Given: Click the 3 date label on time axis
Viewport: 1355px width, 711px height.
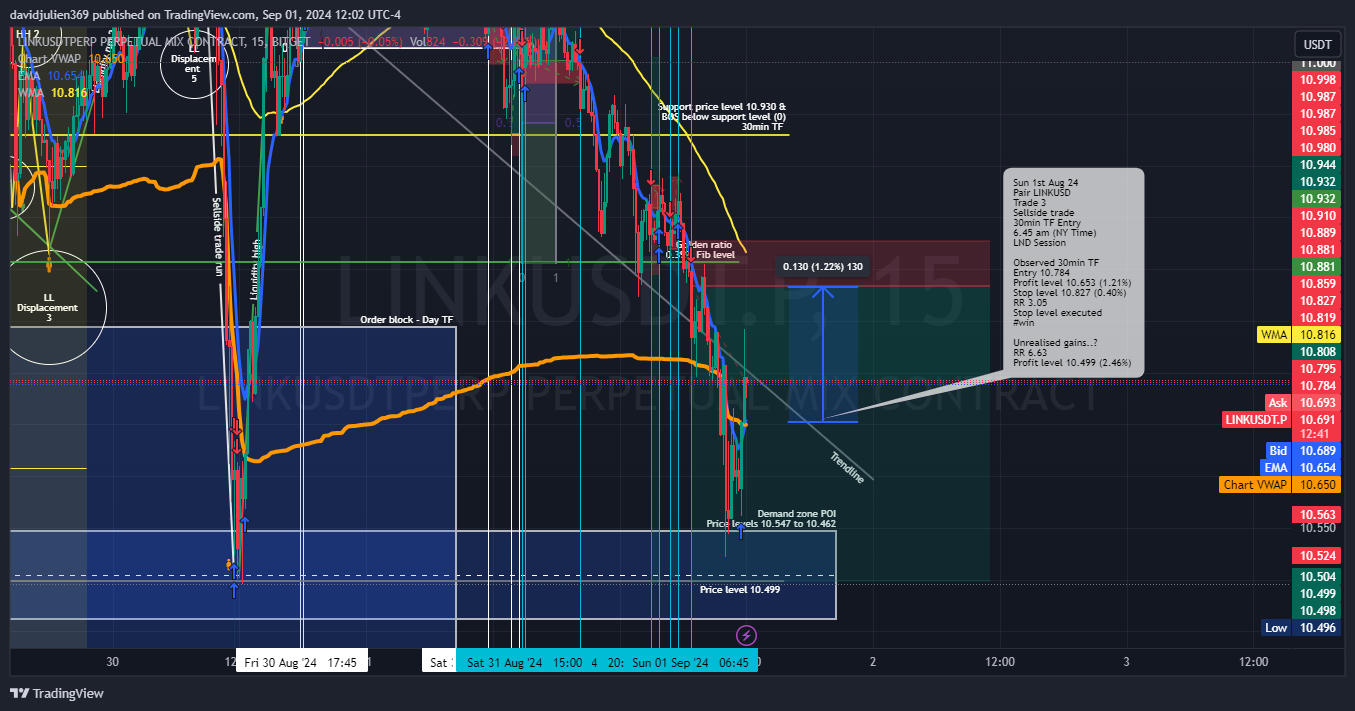Looking at the screenshot, I should coord(1127,662).
